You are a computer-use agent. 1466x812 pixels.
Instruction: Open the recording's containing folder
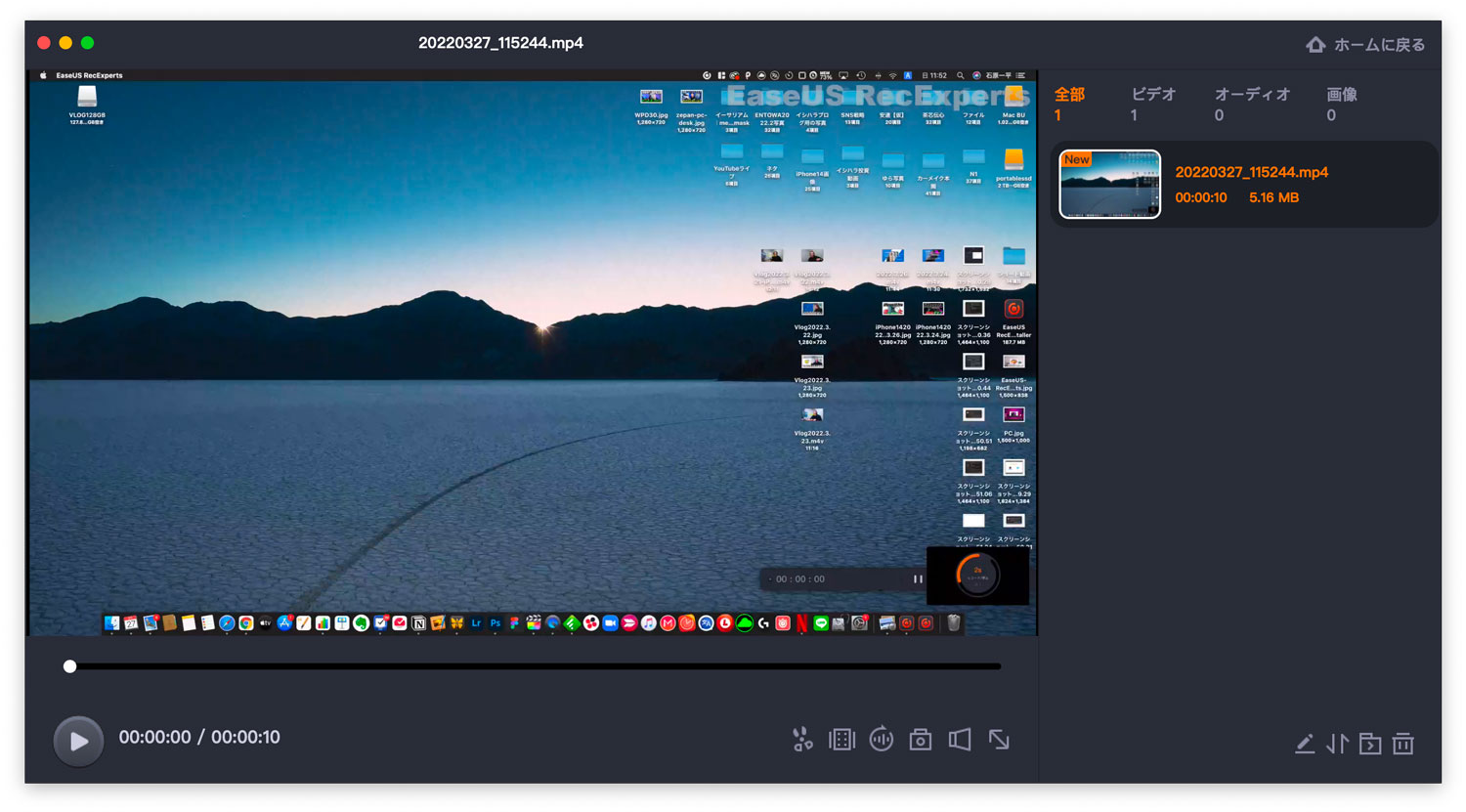coord(1370,745)
